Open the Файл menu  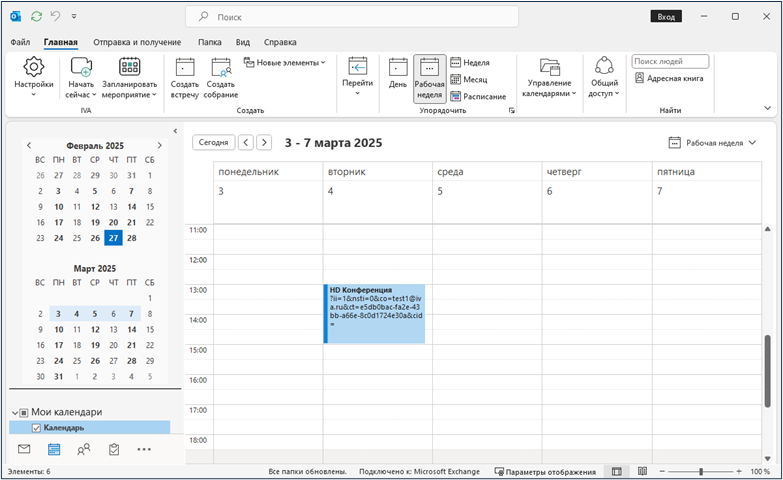[20, 42]
